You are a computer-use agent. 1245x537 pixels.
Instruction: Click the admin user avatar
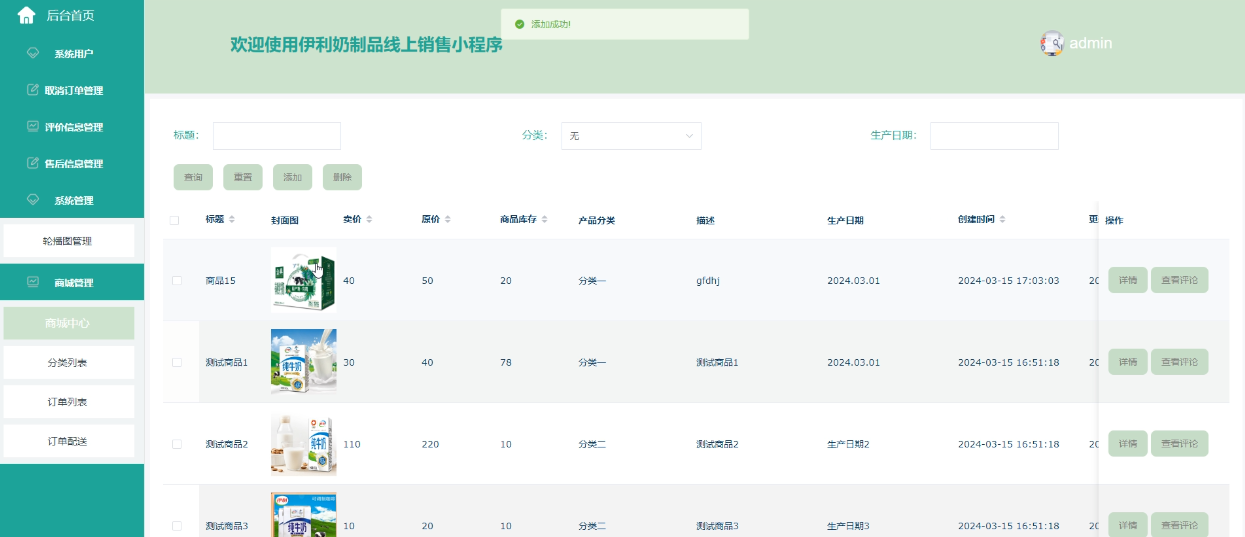[1052, 43]
